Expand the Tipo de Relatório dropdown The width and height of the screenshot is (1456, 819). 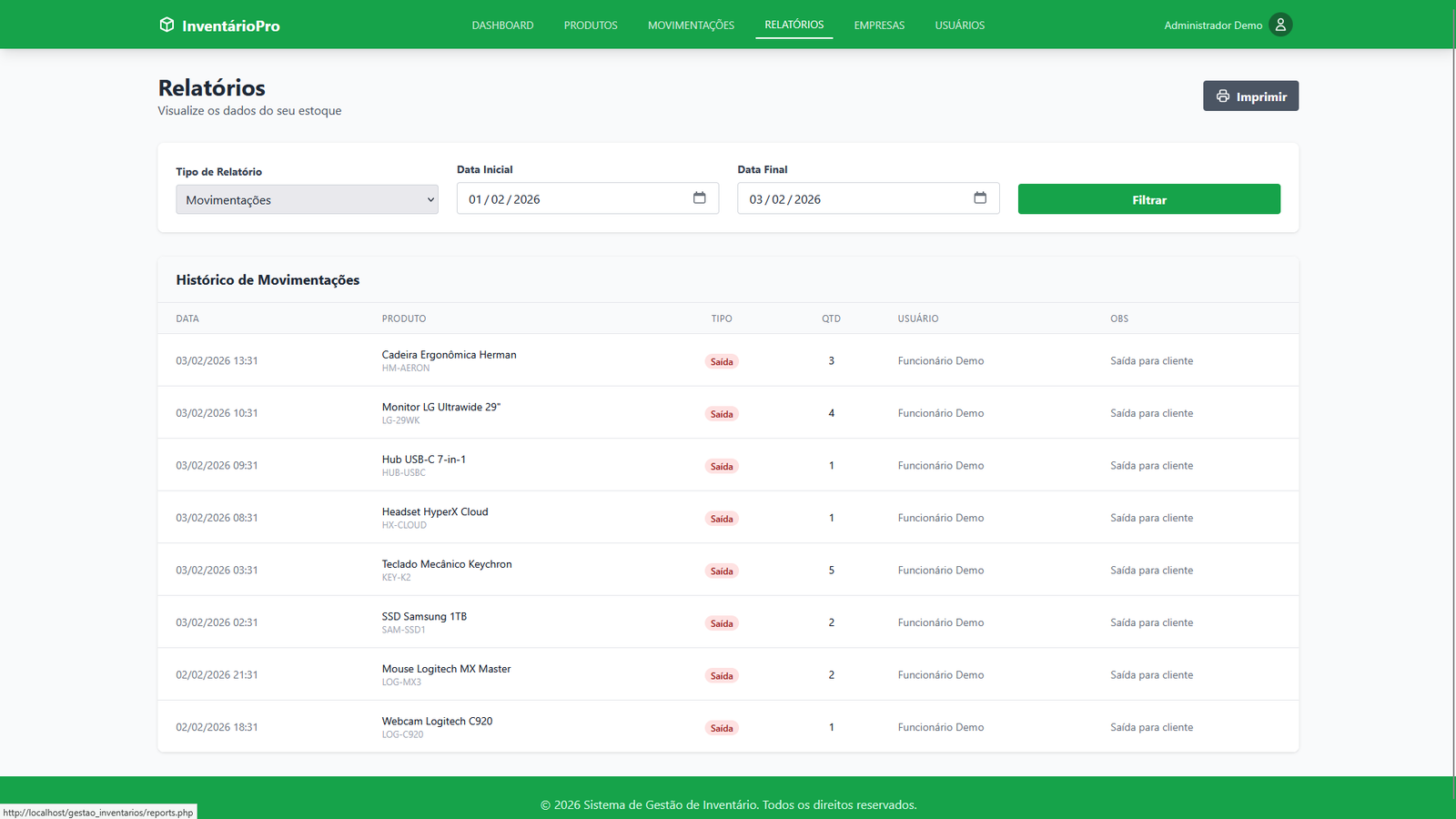click(x=307, y=200)
